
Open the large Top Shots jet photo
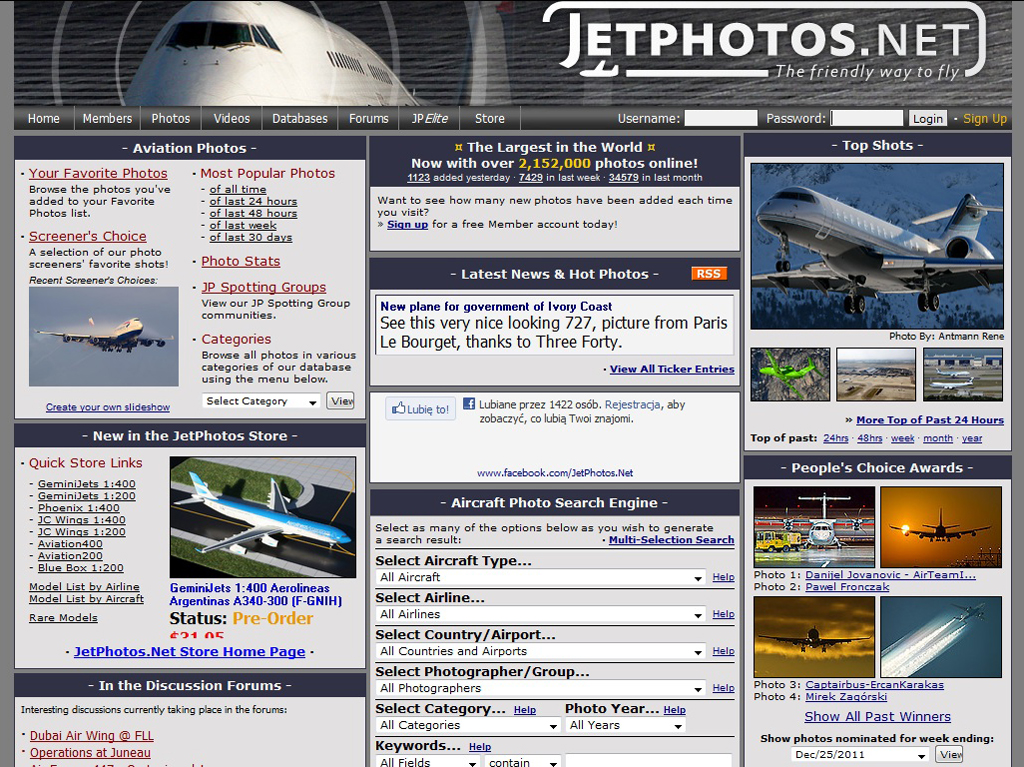click(876, 246)
